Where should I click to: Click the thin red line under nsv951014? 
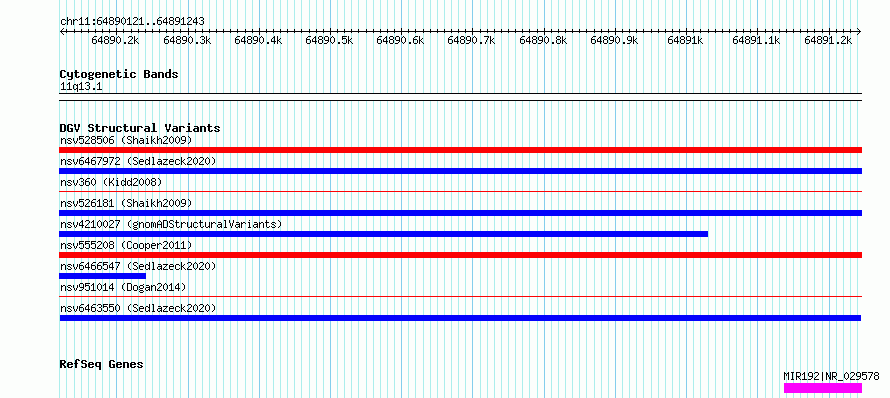(460, 297)
